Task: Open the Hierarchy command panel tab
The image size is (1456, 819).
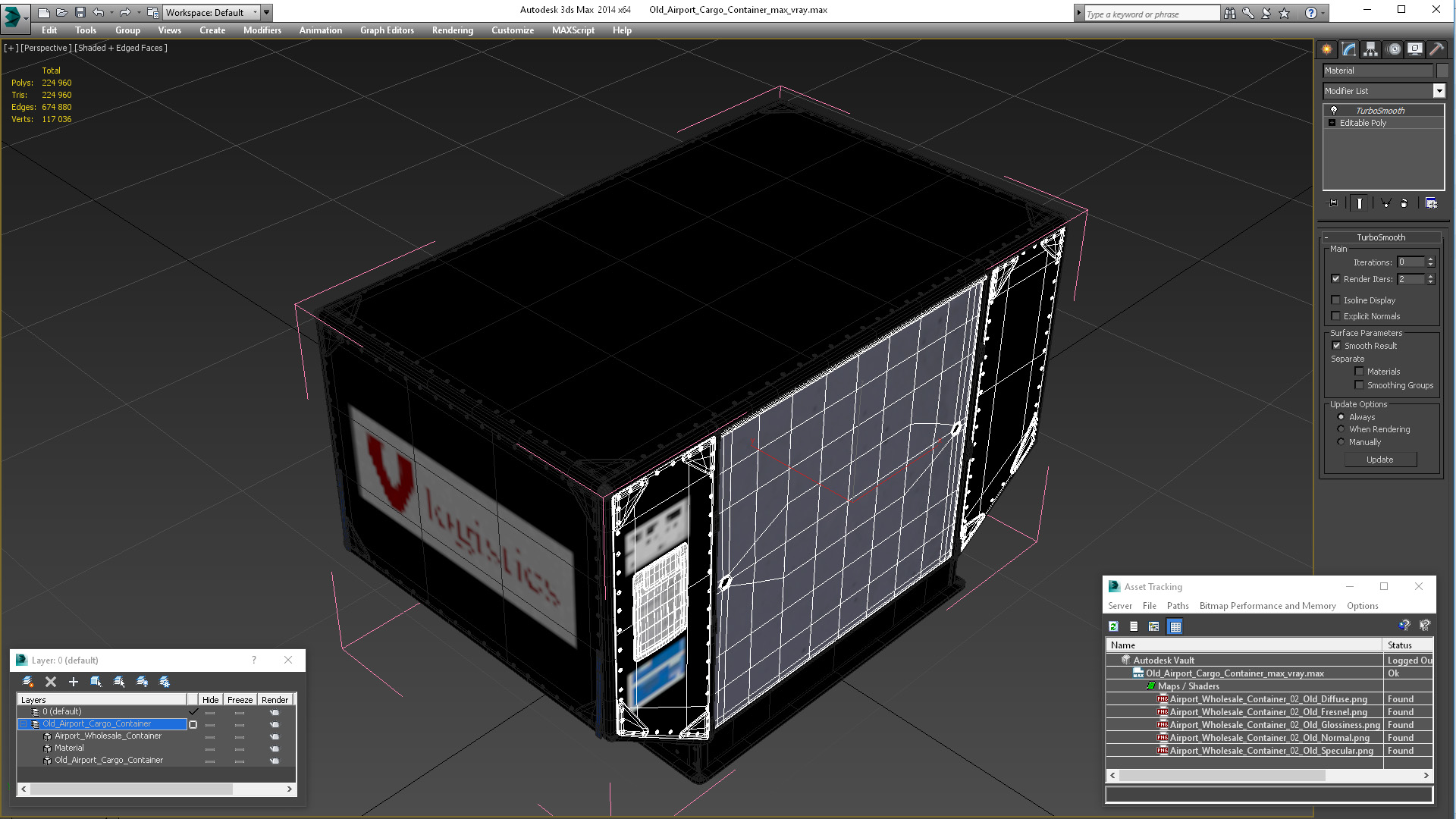Action: click(x=1370, y=49)
